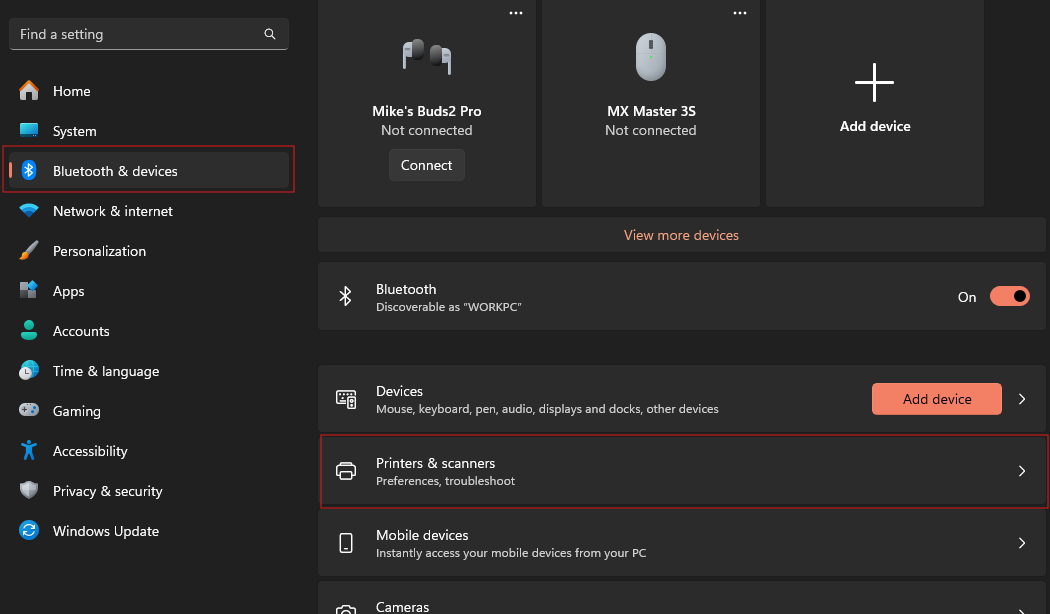Click the Privacy & security shield icon
The width and height of the screenshot is (1050, 614).
(x=29, y=490)
